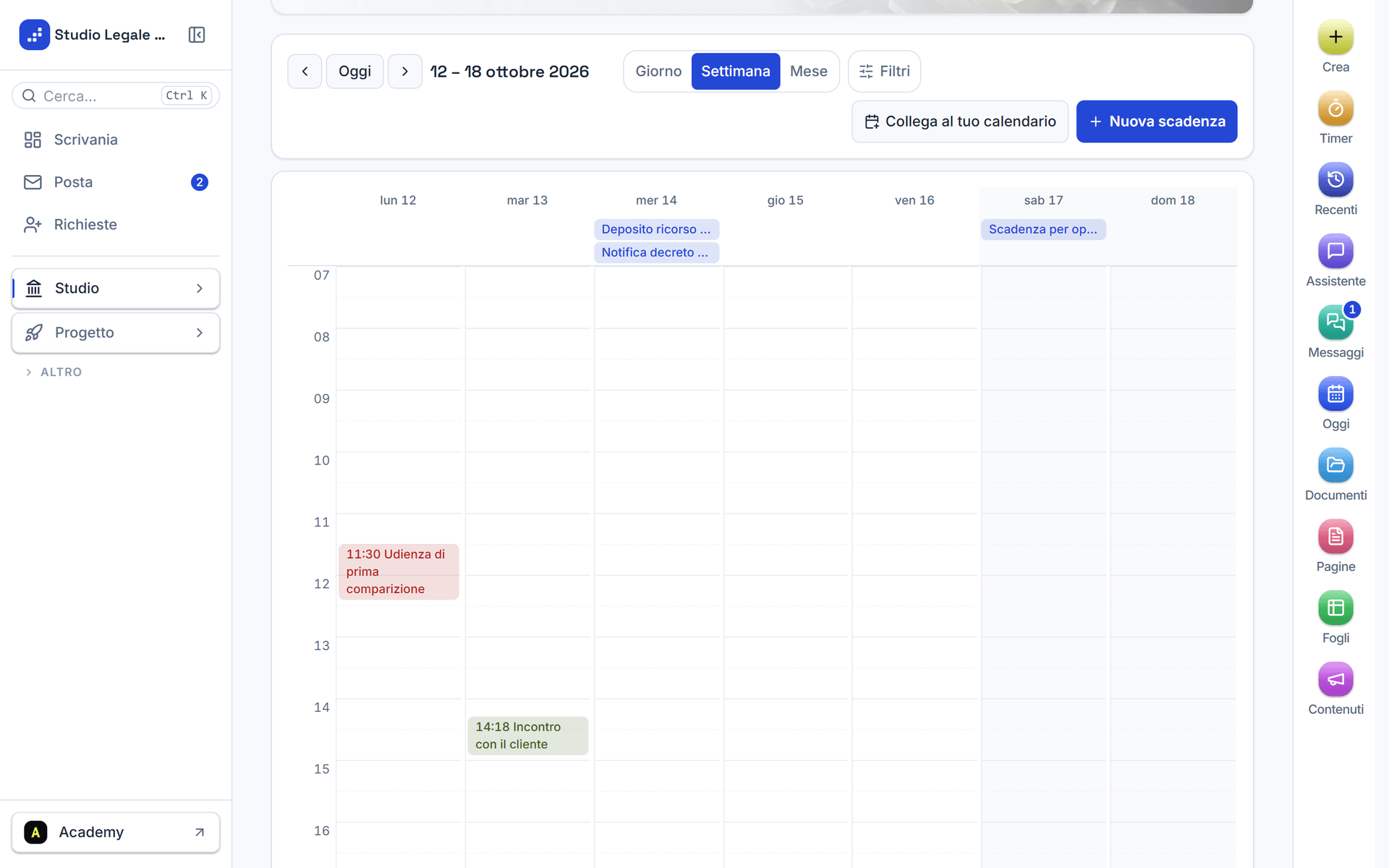Image resolution: width=1389 pixels, height=868 pixels.
Task: Open the Scadenza per op... event
Action: (x=1043, y=229)
